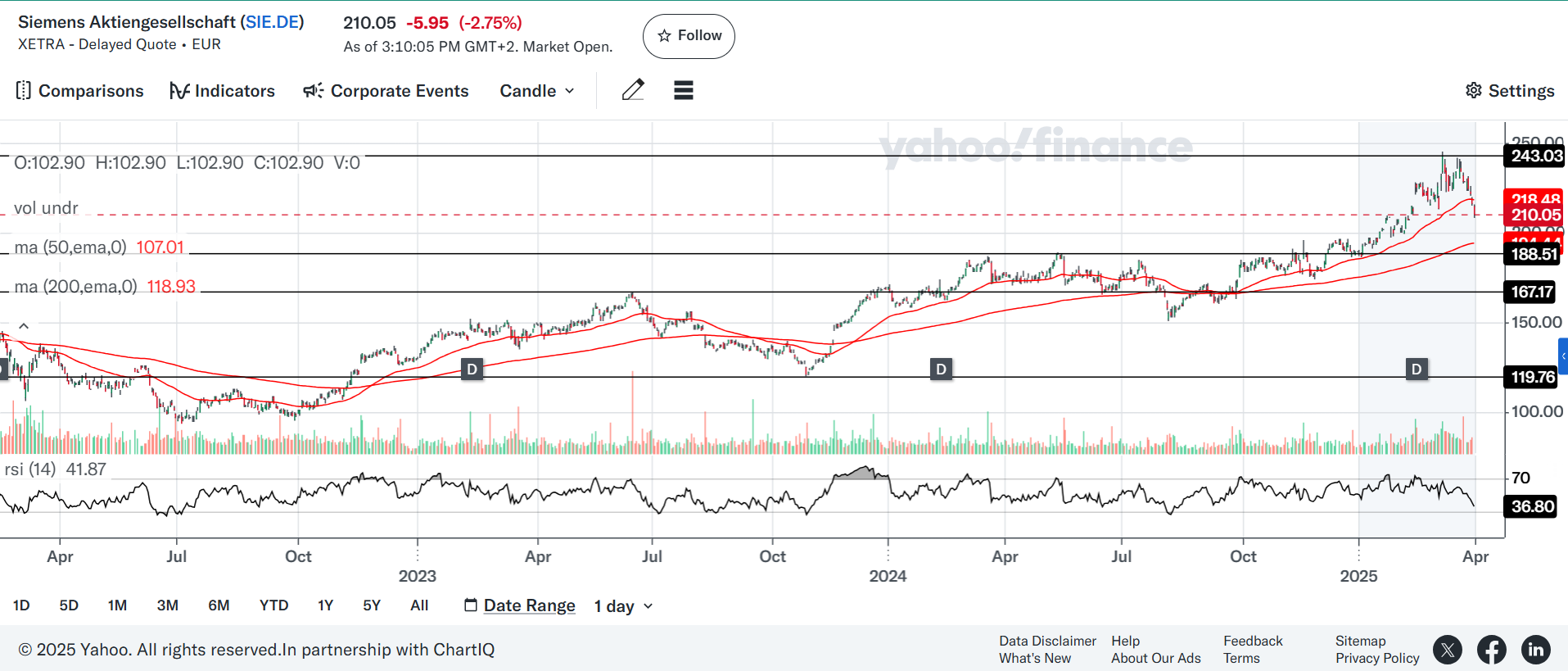Open the Date Range picker
The image size is (1568, 671).
tap(520, 605)
